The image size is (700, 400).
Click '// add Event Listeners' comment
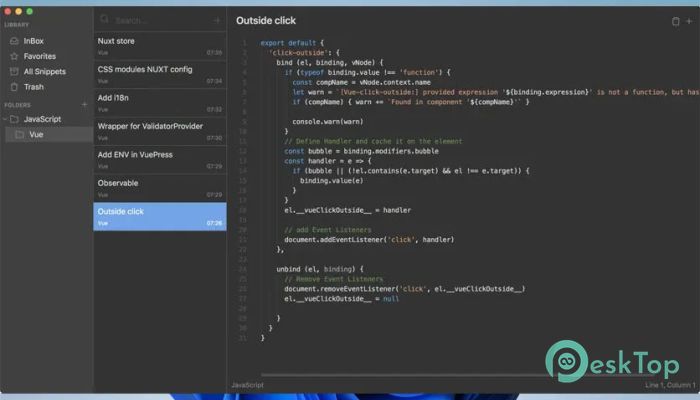328,230
